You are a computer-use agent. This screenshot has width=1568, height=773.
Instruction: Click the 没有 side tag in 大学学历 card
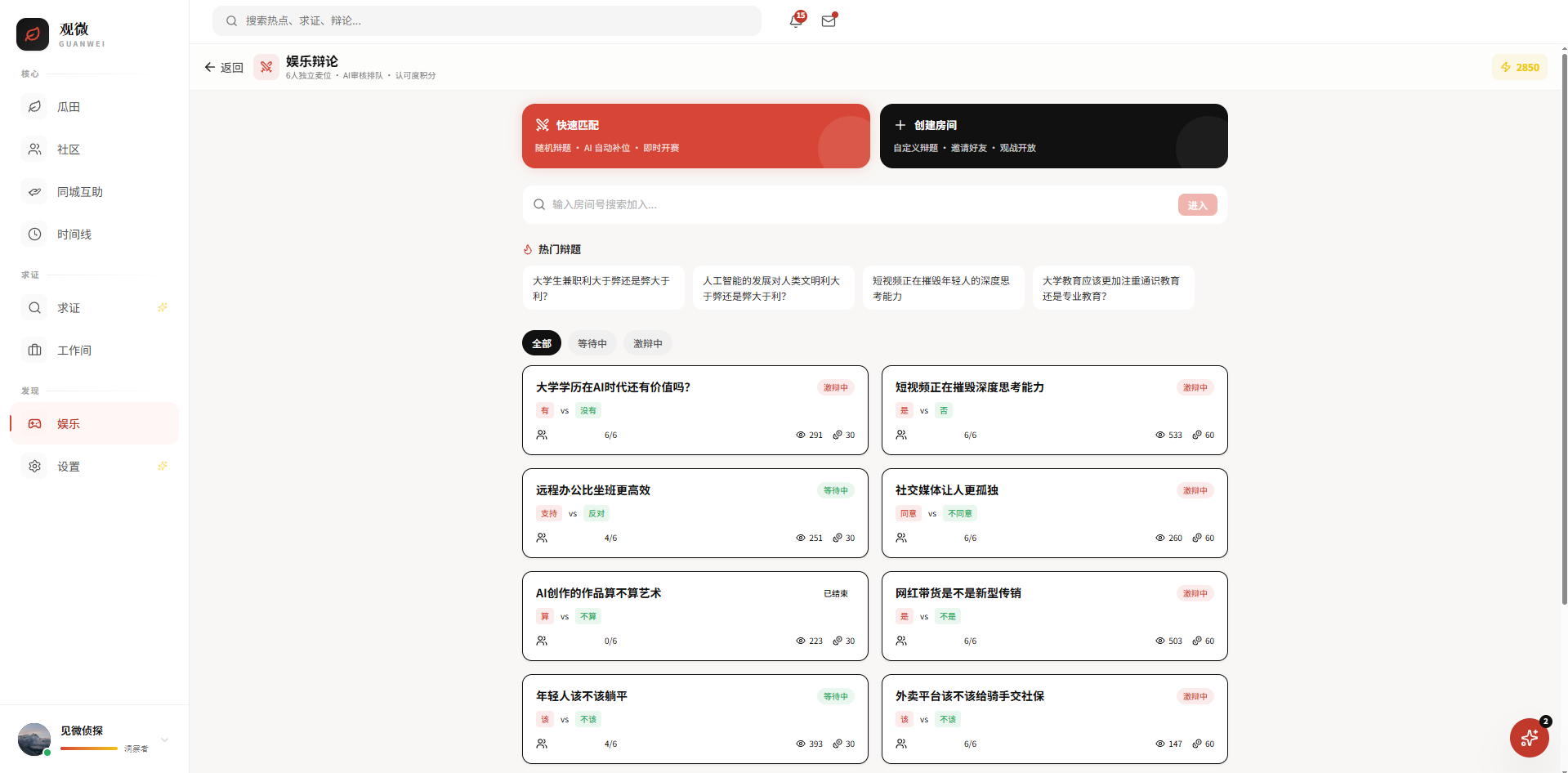tap(588, 410)
